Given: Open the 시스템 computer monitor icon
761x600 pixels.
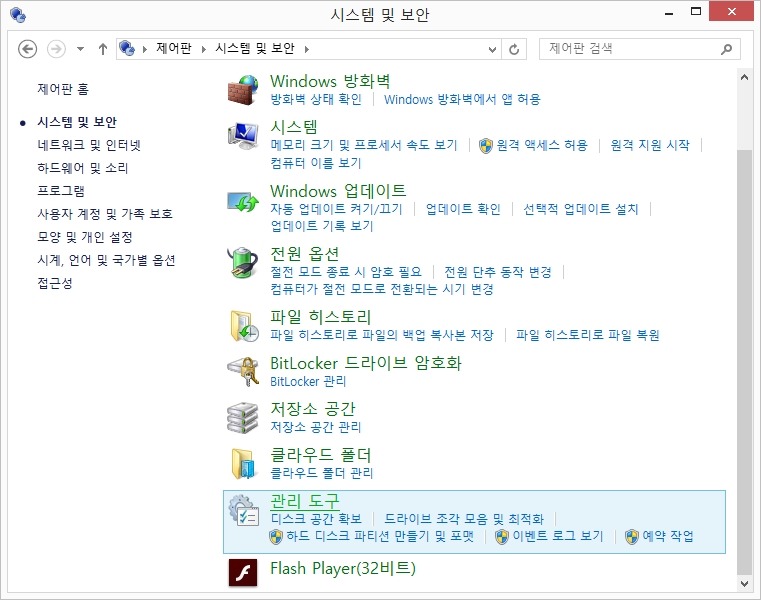Looking at the screenshot, I should pyautogui.click(x=243, y=135).
